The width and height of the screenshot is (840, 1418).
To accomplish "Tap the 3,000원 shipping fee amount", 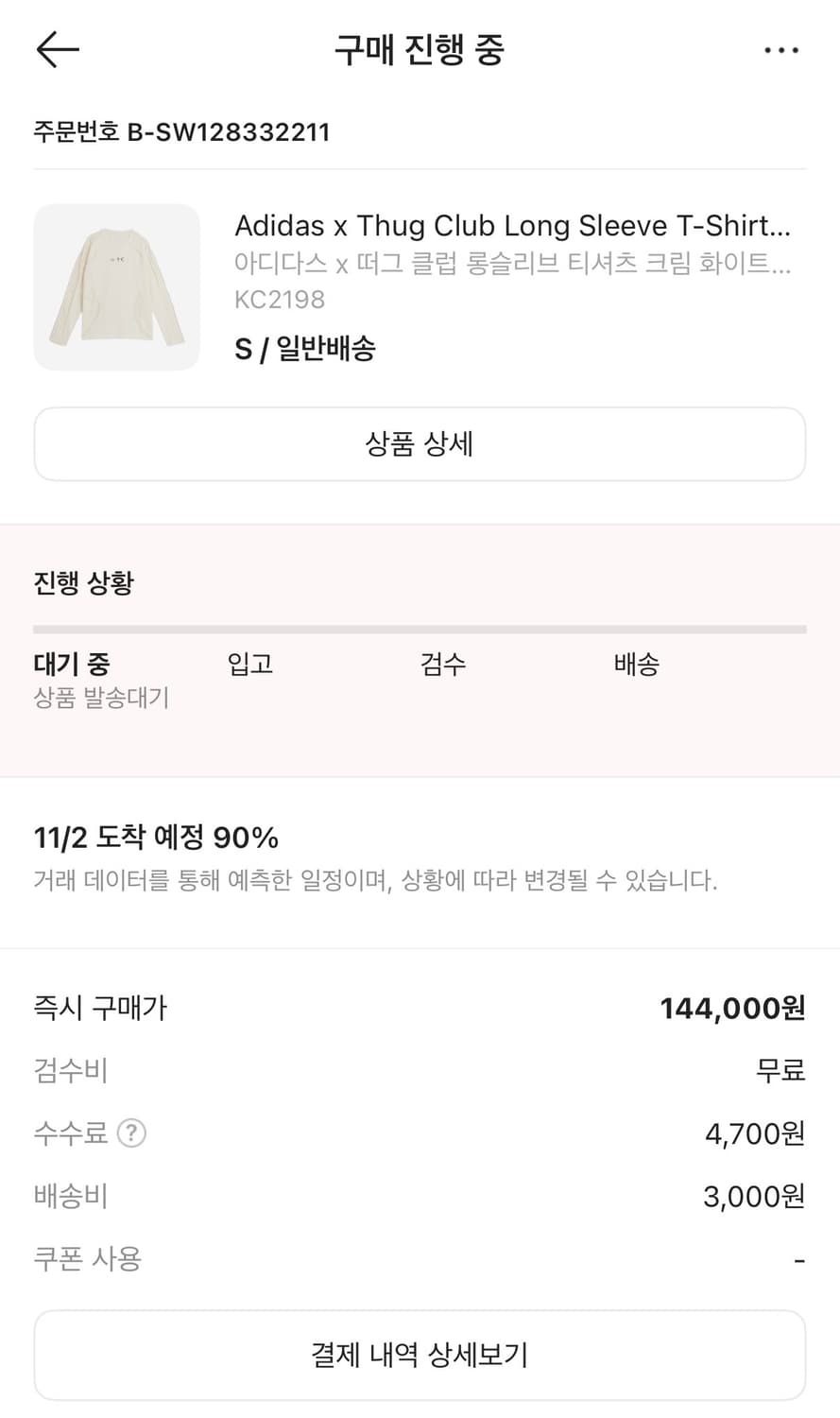I will click(x=753, y=1197).
